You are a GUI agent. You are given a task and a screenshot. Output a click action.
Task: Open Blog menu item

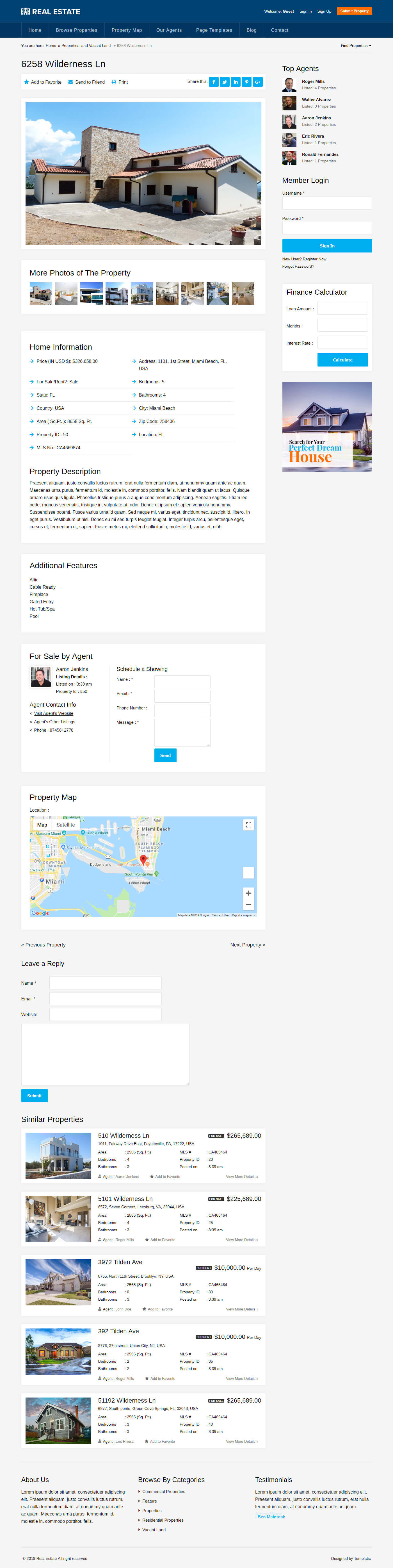point(252,30)
